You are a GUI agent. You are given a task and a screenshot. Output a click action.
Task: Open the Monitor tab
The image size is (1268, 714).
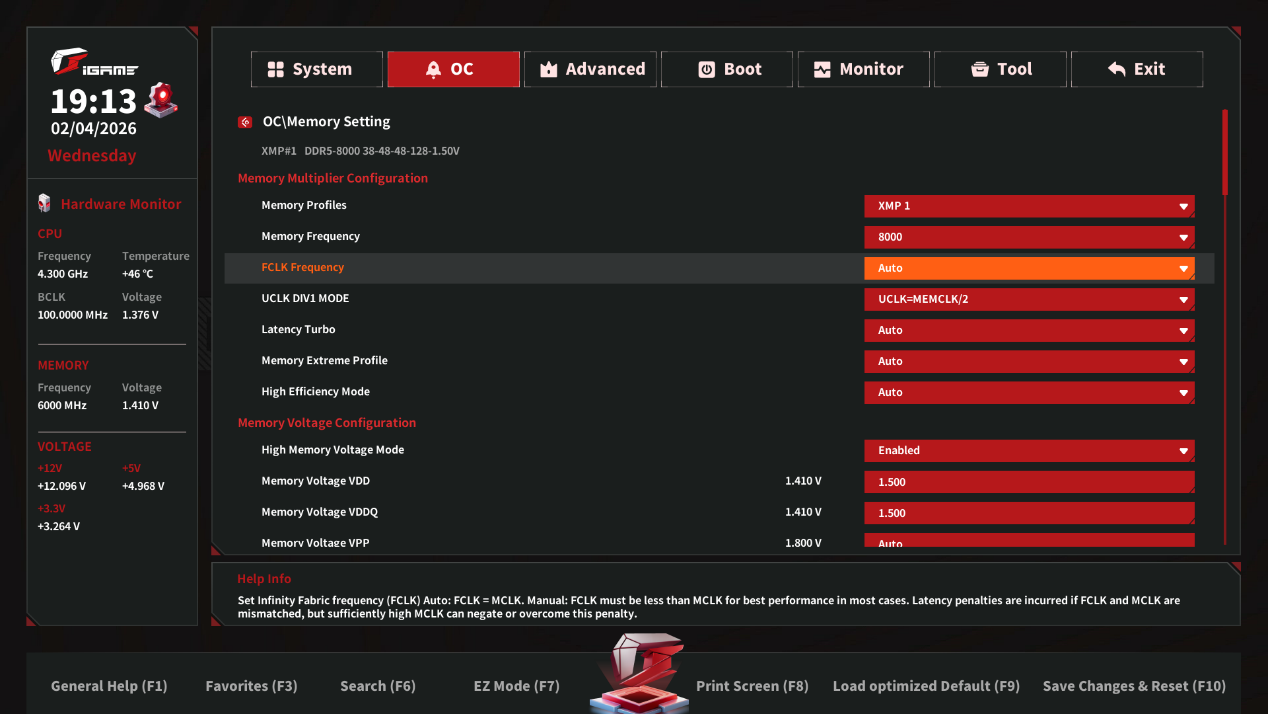click(x=864, y=69)
